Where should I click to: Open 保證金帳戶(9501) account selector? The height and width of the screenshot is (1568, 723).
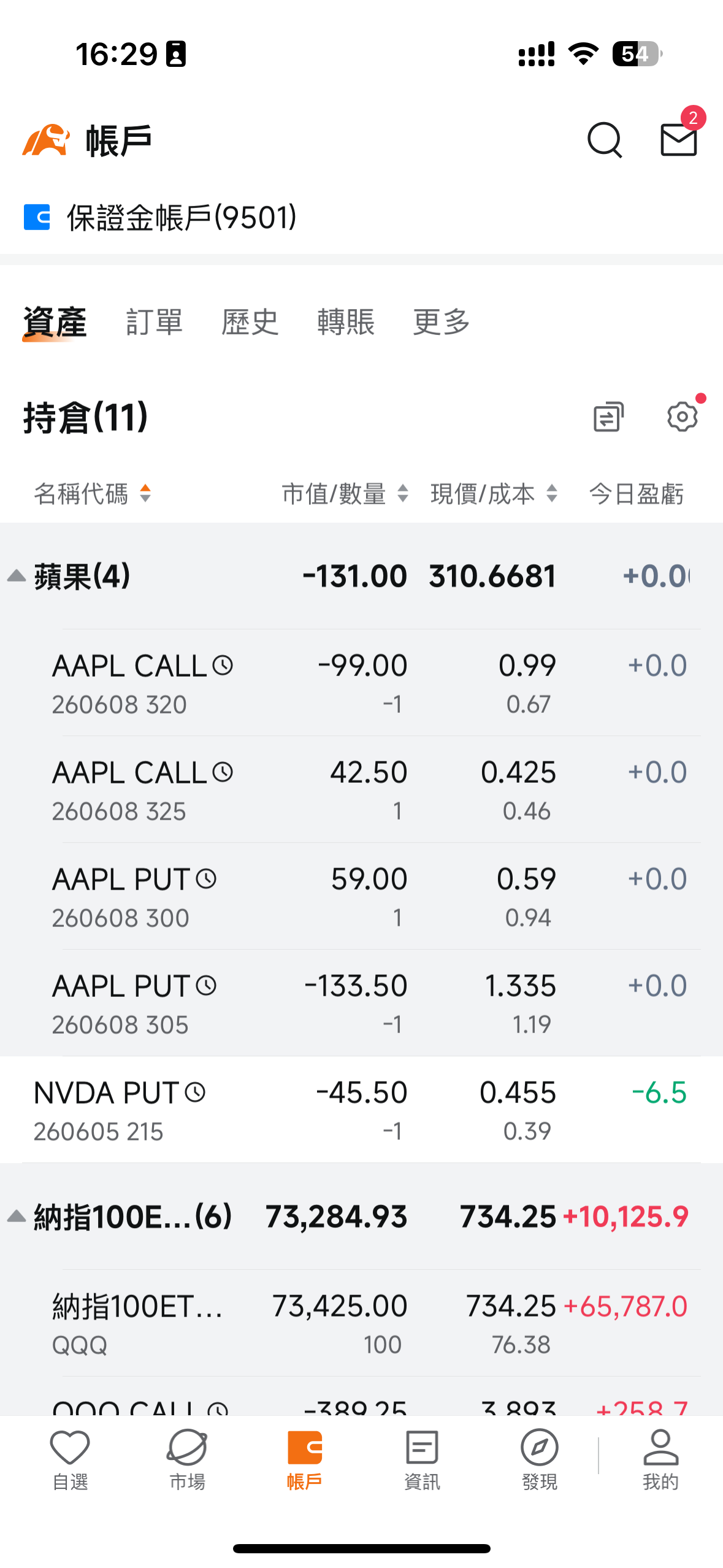[x=161, y=217]
